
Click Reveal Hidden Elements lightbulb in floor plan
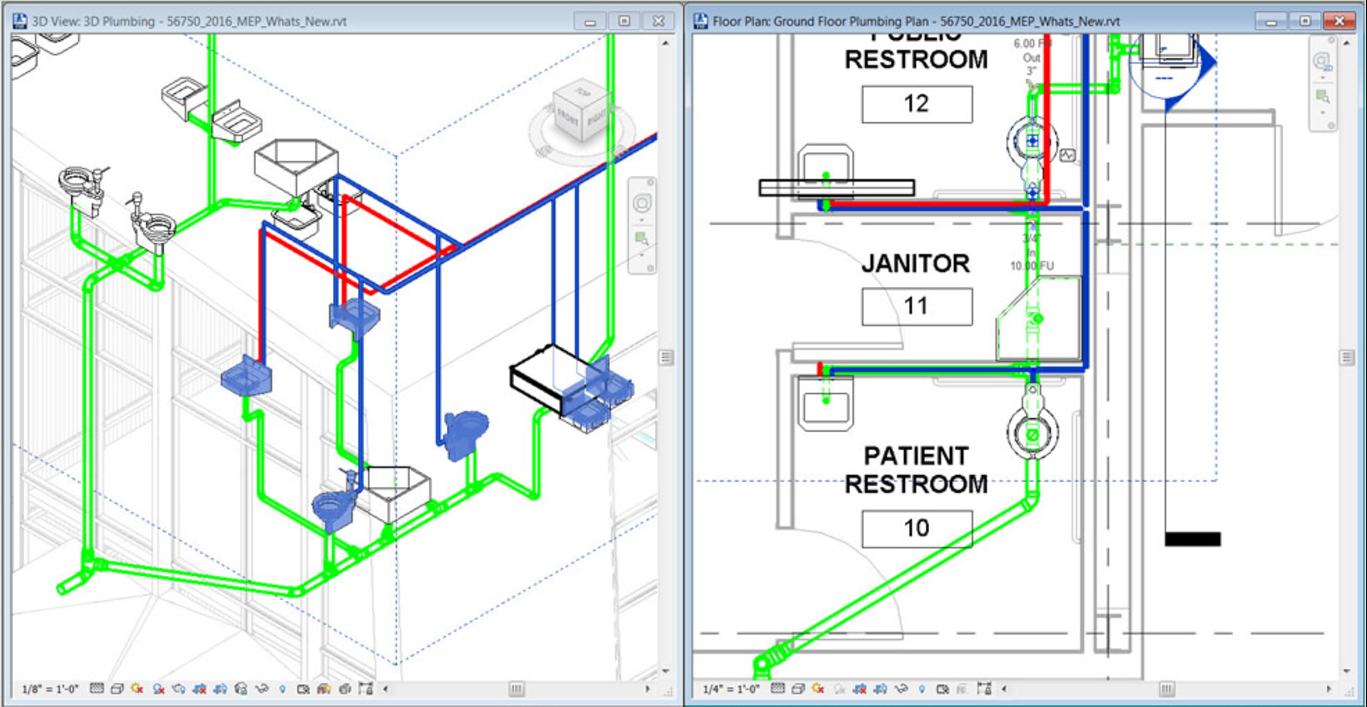click(x=922, y=688)
